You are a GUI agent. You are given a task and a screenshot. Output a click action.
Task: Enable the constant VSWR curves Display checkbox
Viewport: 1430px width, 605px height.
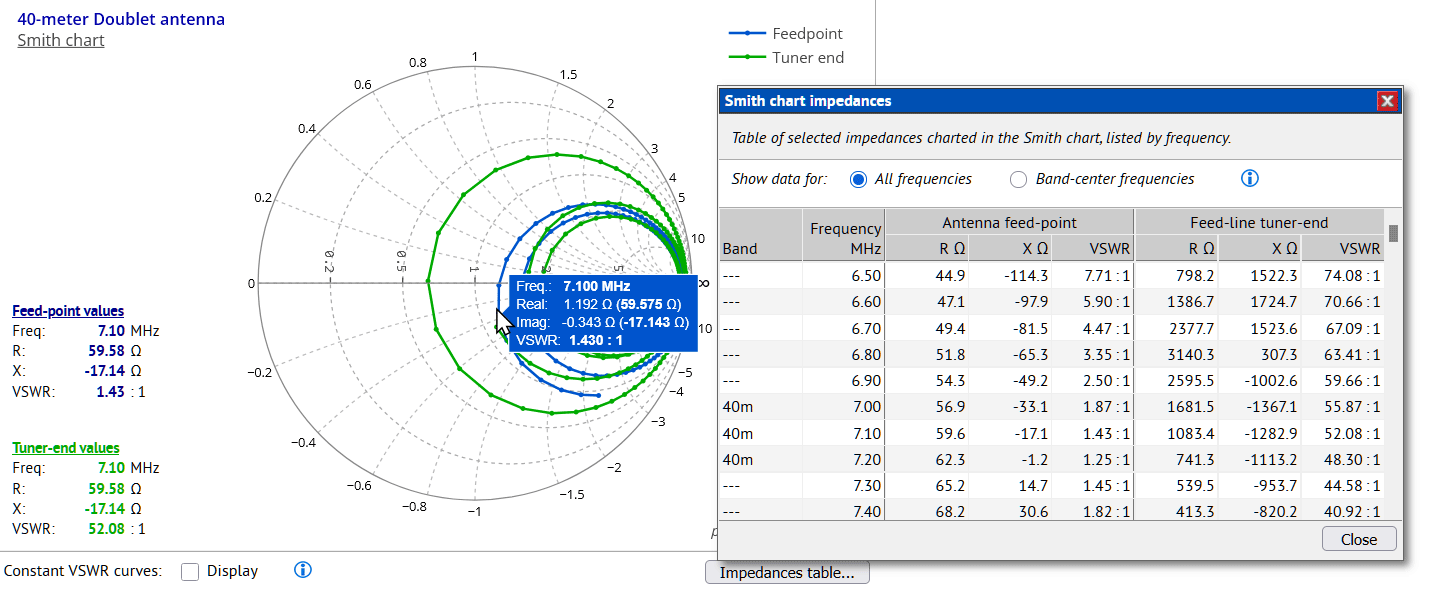[190, 572]
